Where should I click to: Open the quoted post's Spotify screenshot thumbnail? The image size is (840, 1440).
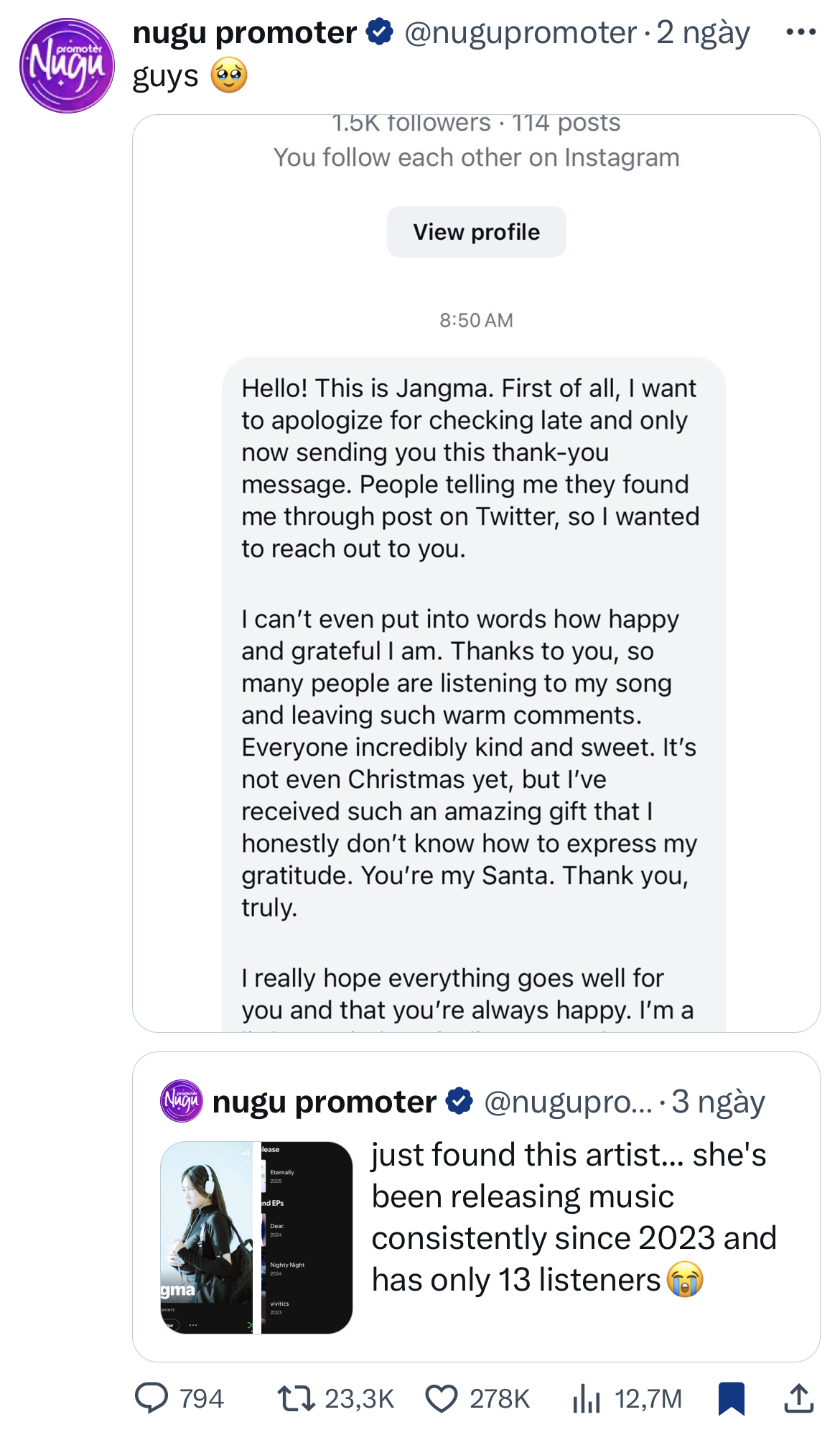click(x=256, y=1237)
